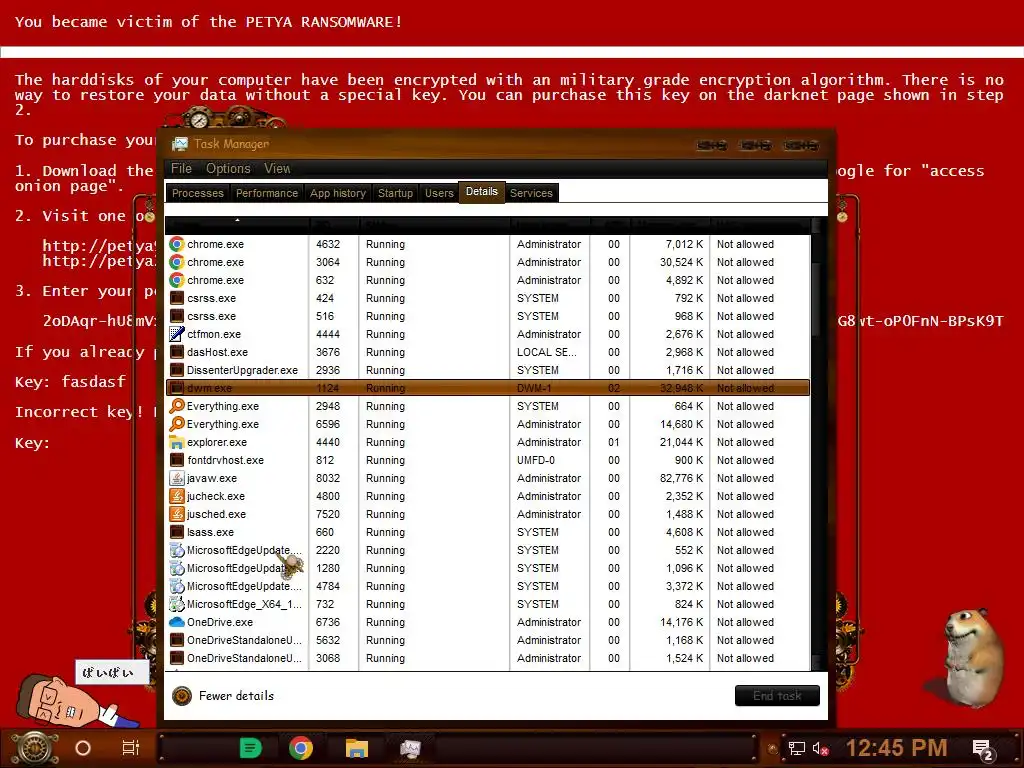Viewport: 1024px width, 768px height.
Task: Select MicrosoftEdgeUpdate icon PID 2220
Action: tap(176, 550)
